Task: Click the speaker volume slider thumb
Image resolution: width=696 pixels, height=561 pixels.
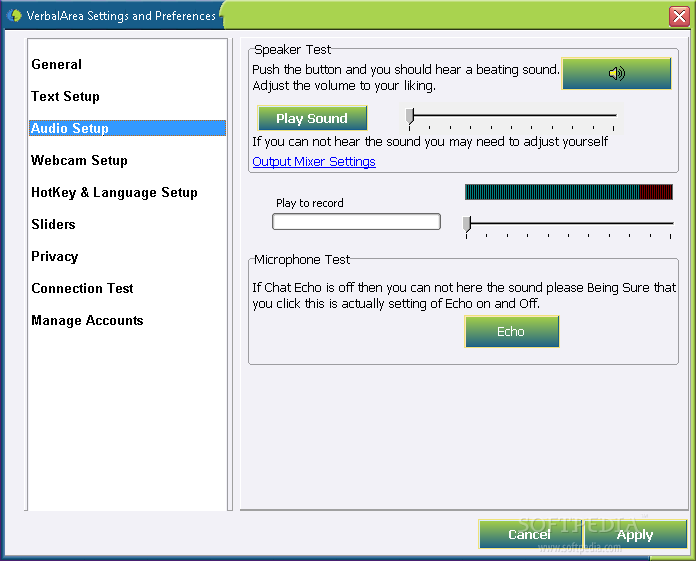Action: pos(410,116)
